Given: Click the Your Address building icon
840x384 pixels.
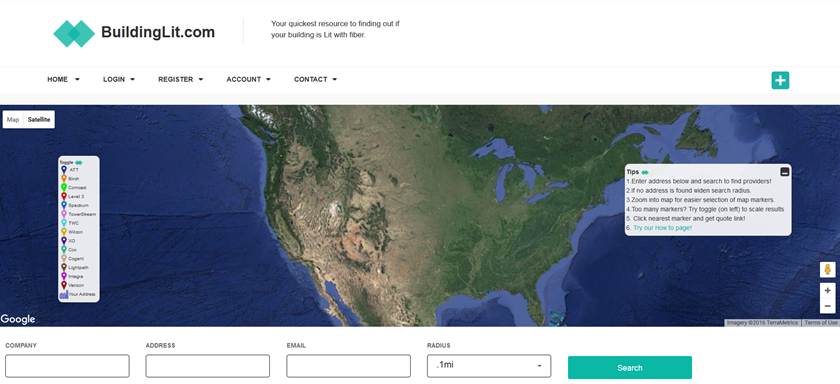Looking at the screenshot, I should pos(63,294).
